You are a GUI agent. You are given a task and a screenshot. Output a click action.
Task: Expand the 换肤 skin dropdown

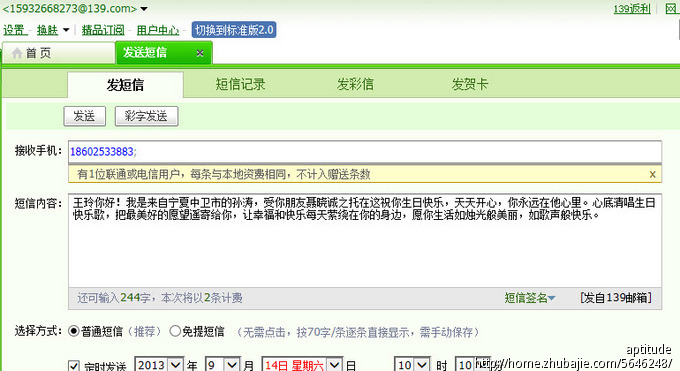[66, 30]
